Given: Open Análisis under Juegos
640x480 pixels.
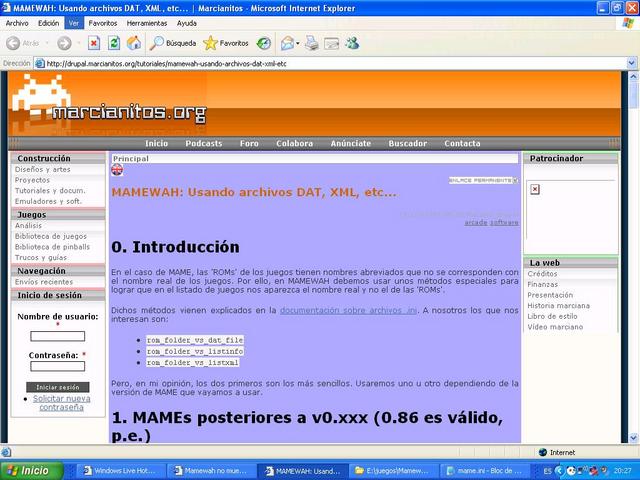Looking at the screenshot, I should 28,225.
